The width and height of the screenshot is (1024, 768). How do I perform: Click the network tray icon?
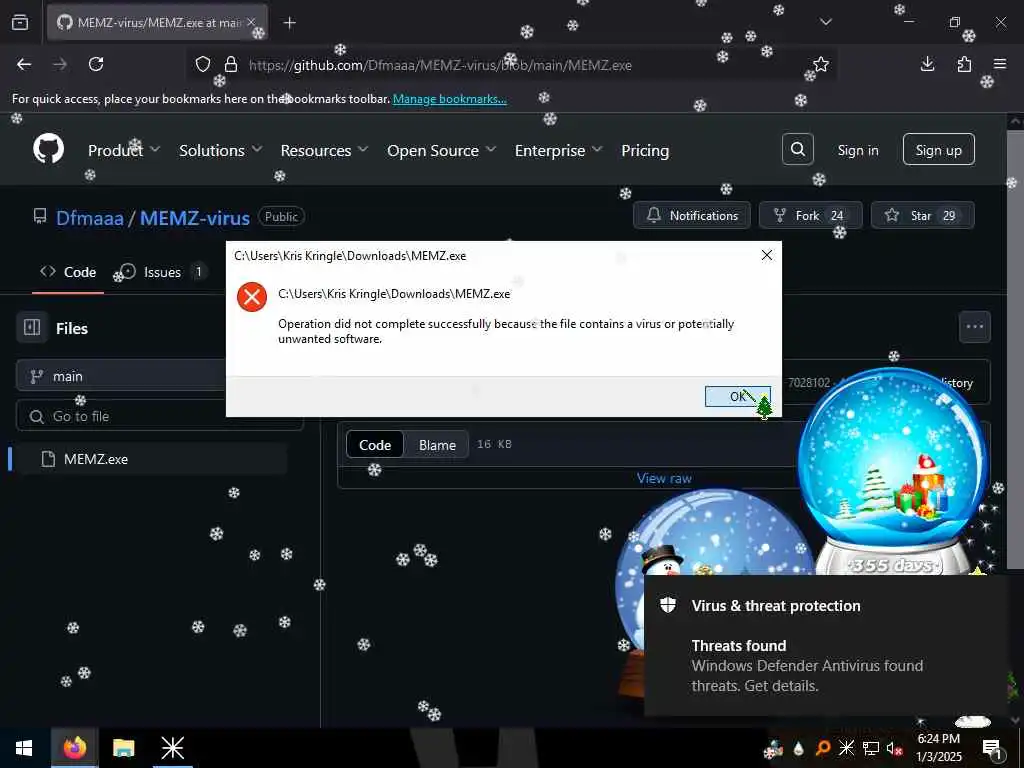871,748
